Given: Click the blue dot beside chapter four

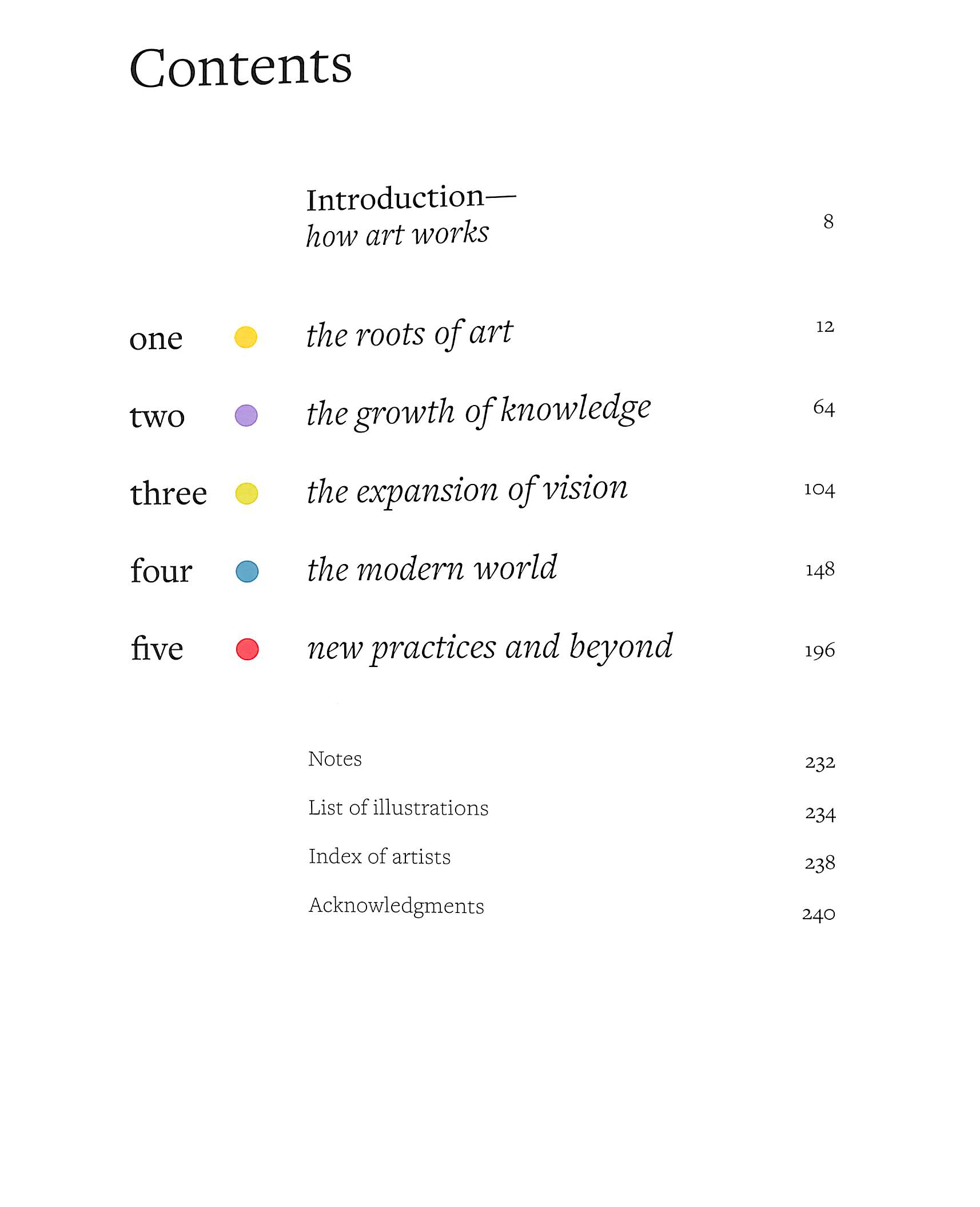Looking at the screenshot, I should (x=247, y=571).
